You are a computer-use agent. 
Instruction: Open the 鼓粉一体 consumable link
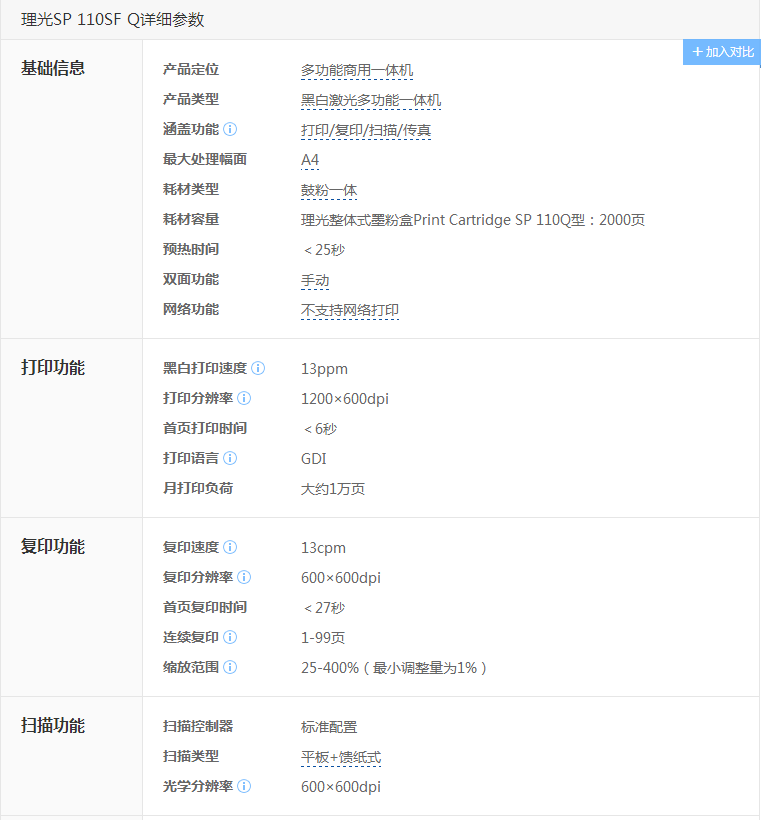pos(329,191)
